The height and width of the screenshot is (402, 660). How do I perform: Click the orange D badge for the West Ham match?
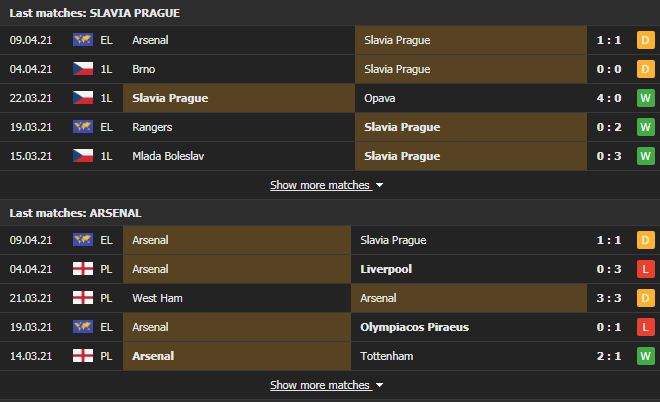click(x=646, y=298)
